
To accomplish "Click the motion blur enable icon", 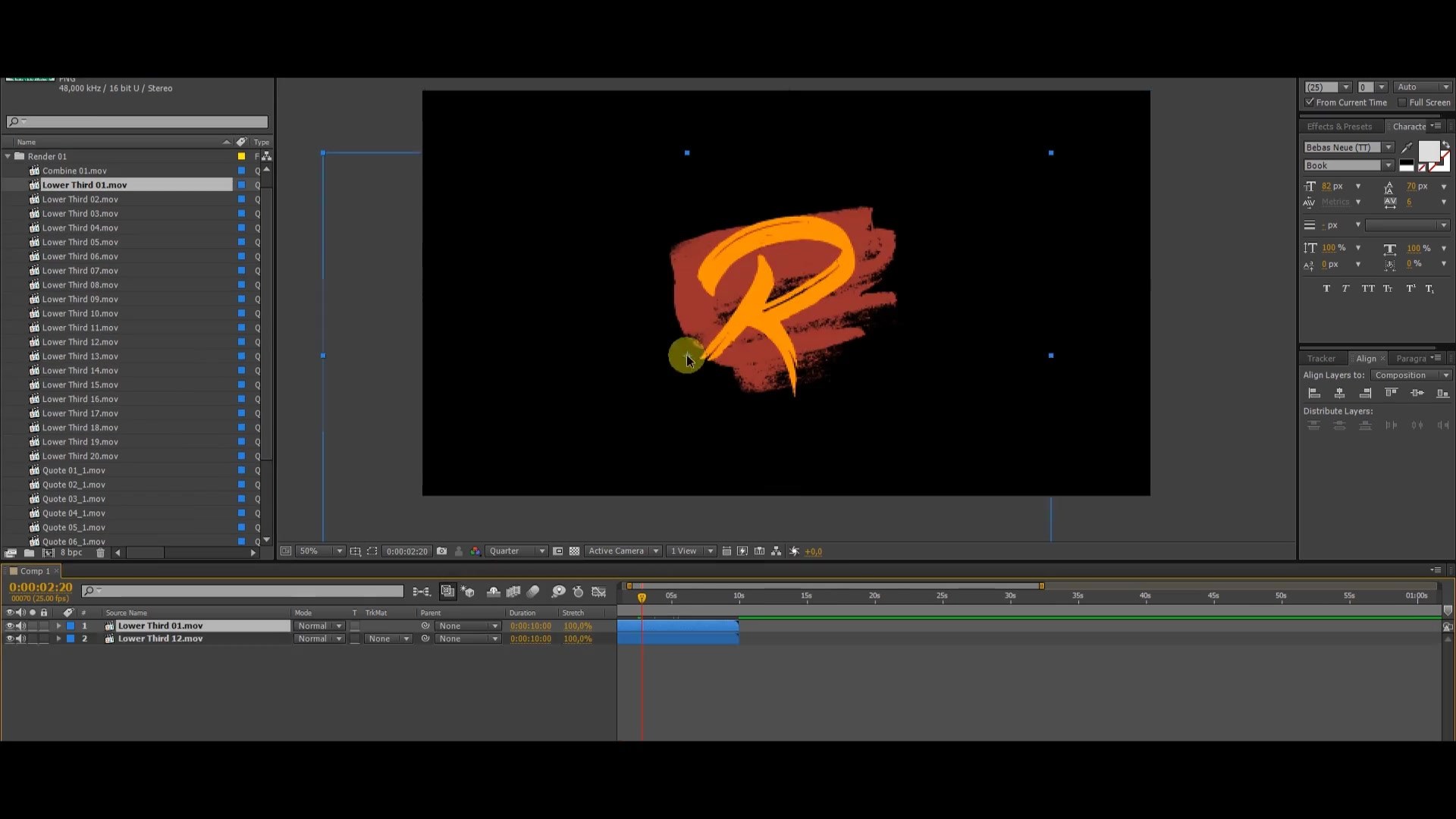I will point(533,591).
